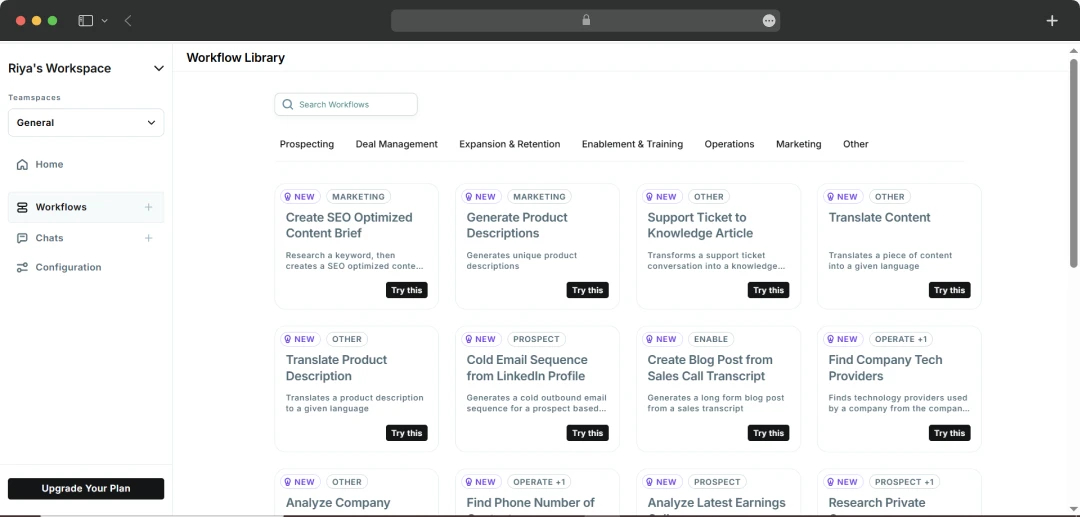This screenshot has height=517, width=1080.
Task: Try the Support Ticket to Knowledge Article workflow
Action: (x=769, y=291)
